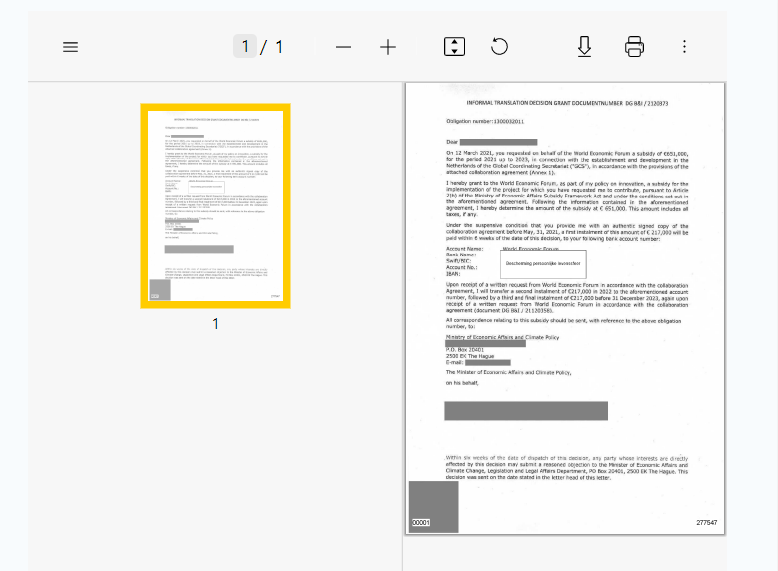The height and width of the screenshot is (571, 778).
Task: Click the zoom out minus icon
Action: (x=343, y=47)
